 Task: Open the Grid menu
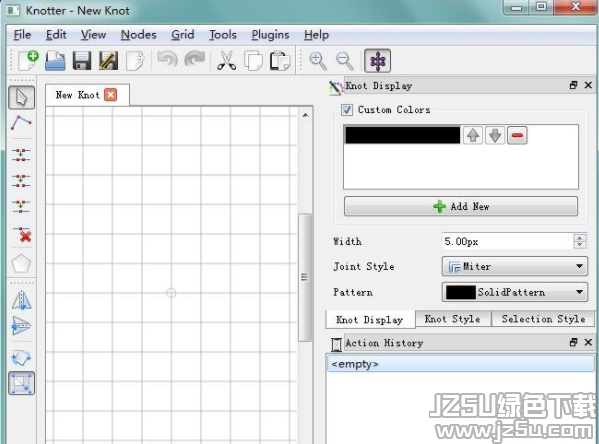pyautogui.click(x=183, y=35)
